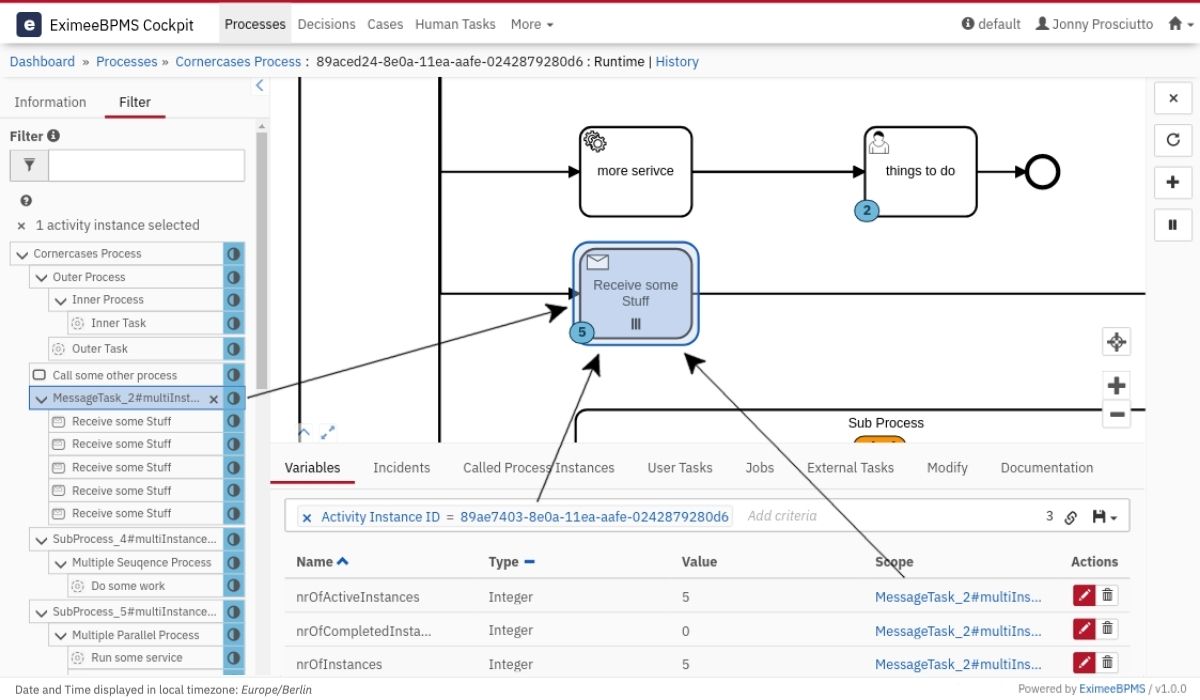Zoom in on the diagram
This screenshot has height=700, width=1200.
pos(1117,385)
